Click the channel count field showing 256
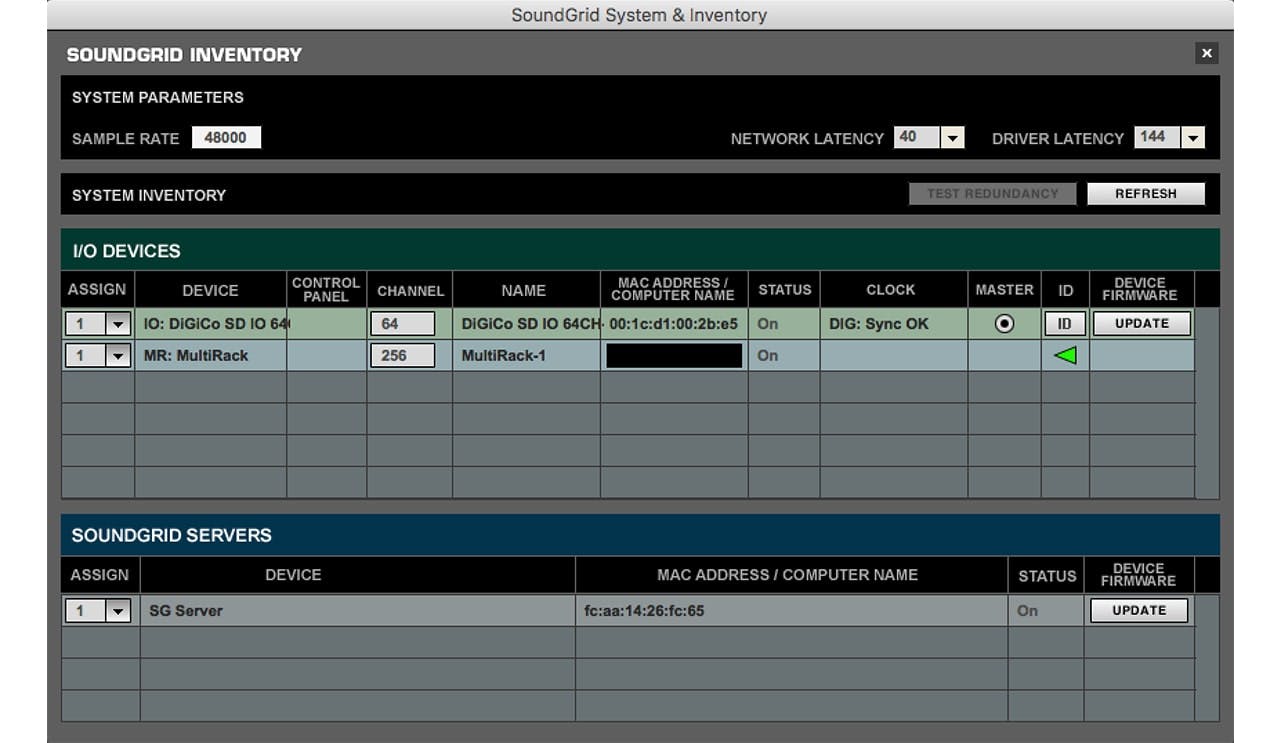The width and height of the screenshot is (1280, 743). (x=402, y=355)
